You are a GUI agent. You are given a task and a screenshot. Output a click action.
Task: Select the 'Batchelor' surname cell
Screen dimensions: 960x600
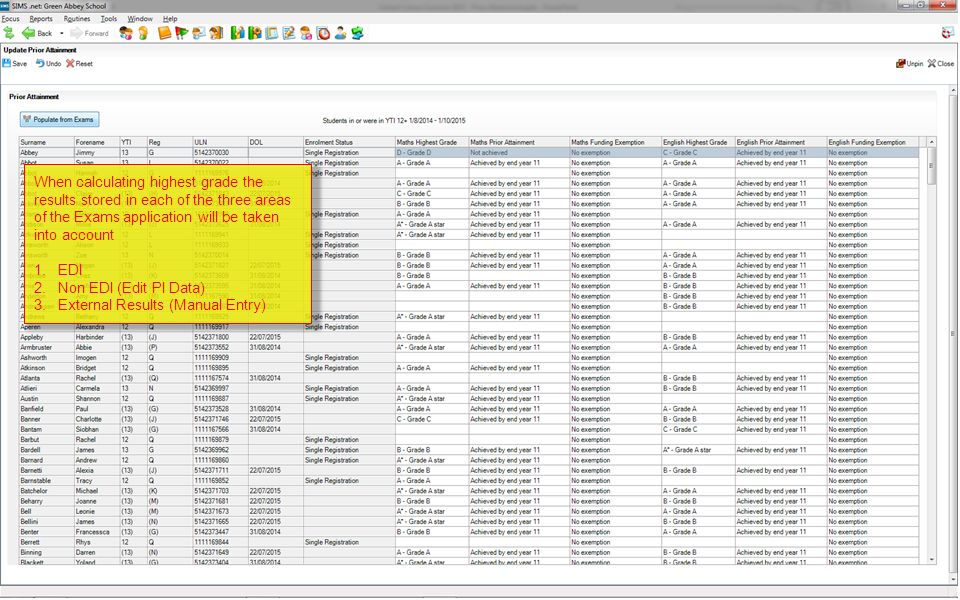(x=47, y=490)
